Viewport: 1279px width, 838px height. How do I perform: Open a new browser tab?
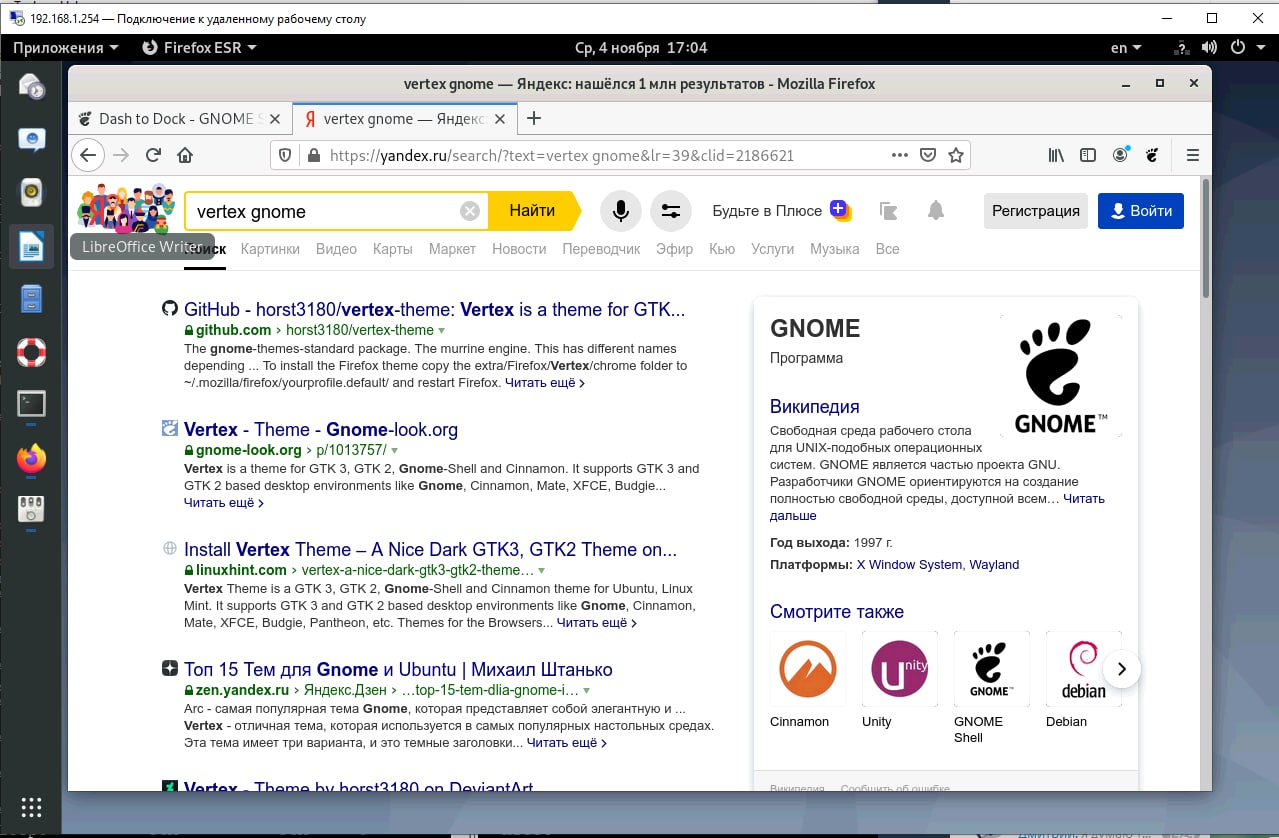534,118
